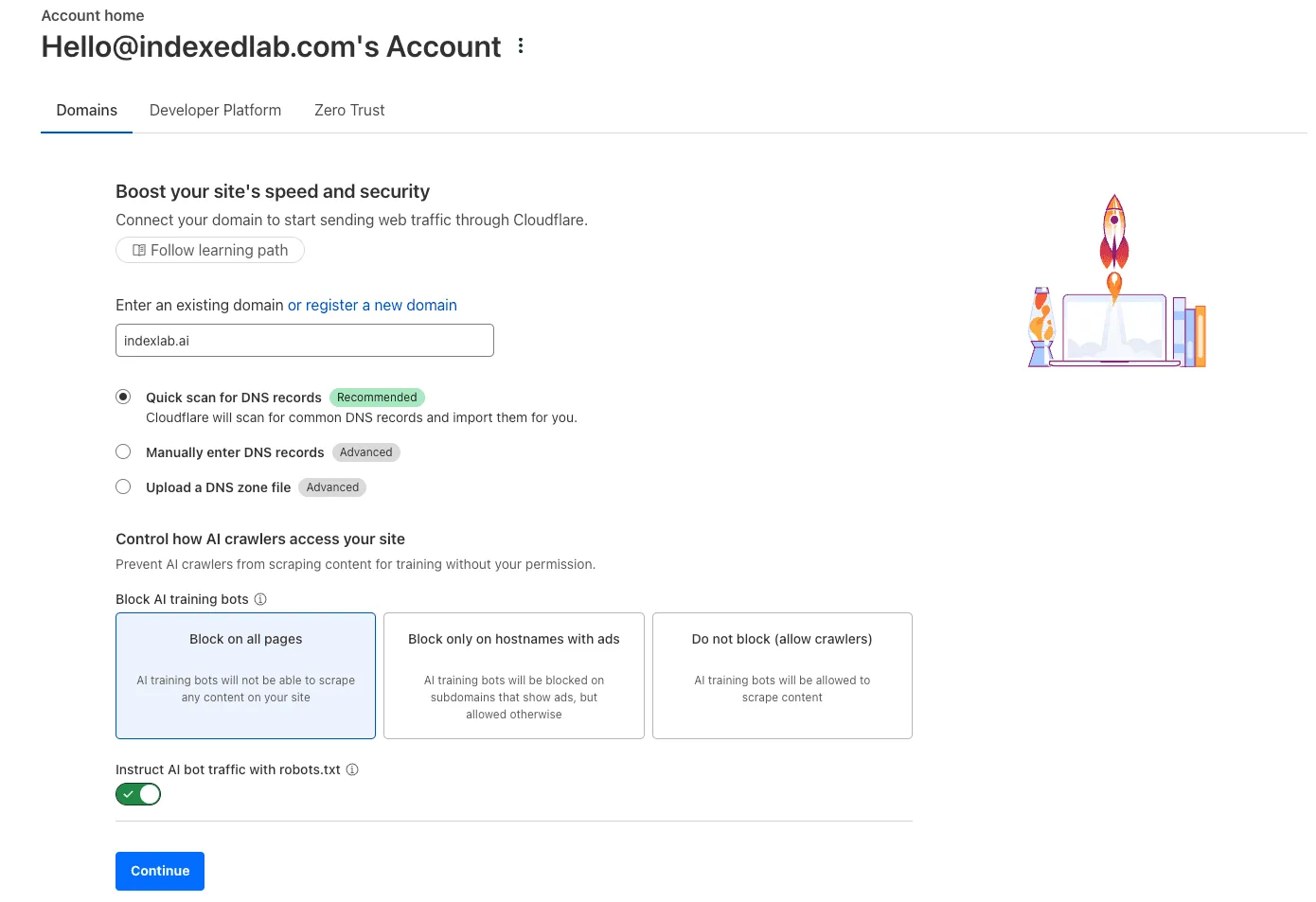Open the Zero Trust tab
Viewport: 1316px width, 902px height.
349,110
